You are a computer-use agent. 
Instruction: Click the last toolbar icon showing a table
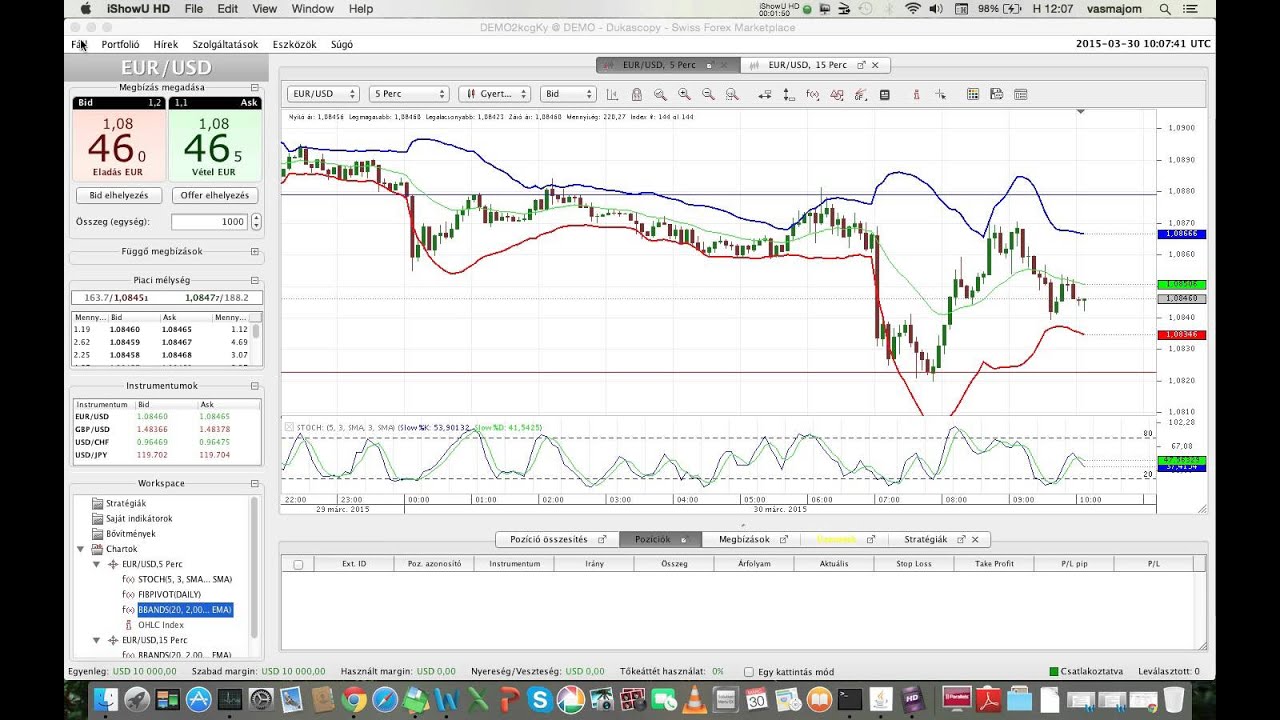[x=1020, y=94]
